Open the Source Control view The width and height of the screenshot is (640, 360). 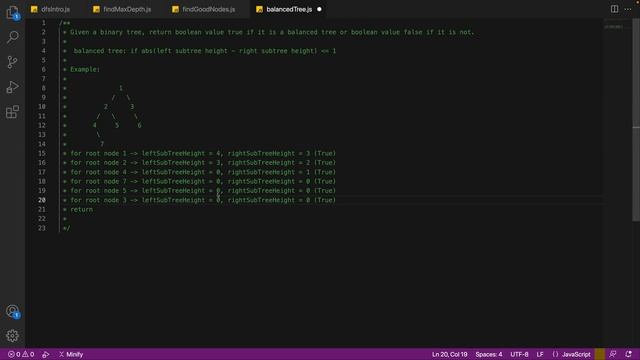(12, 62)
